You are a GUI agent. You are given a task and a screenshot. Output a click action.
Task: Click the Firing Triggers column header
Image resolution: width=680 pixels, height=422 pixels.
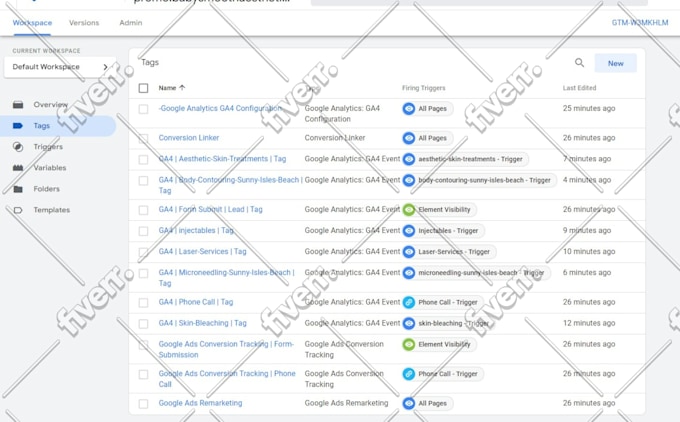click(x=423, y=88)
